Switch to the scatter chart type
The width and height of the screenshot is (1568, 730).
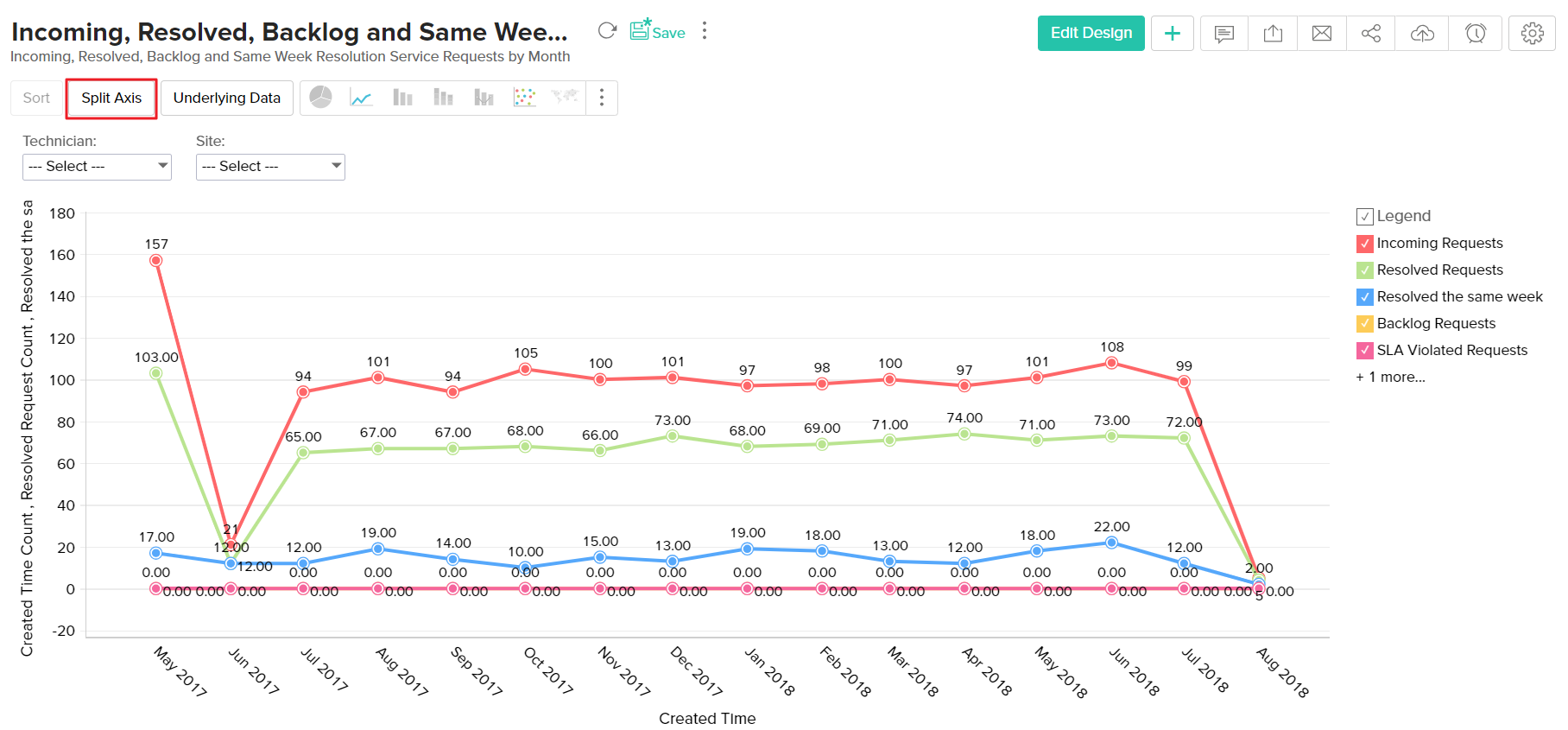click(x=523, y=98)
